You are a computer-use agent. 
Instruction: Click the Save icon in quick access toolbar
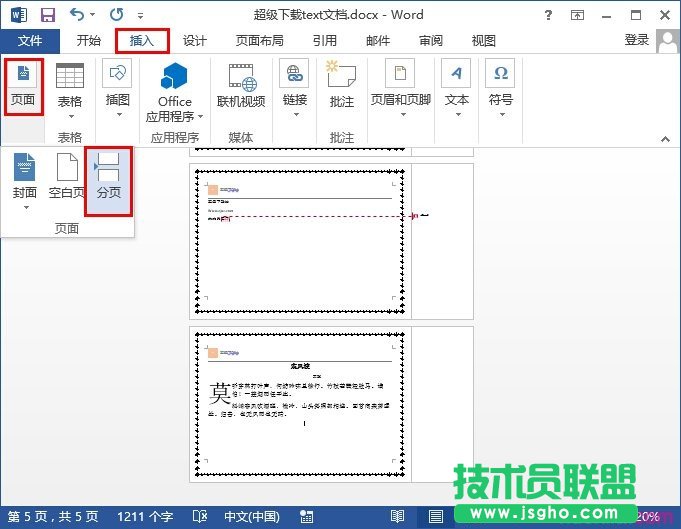[47, 15]
